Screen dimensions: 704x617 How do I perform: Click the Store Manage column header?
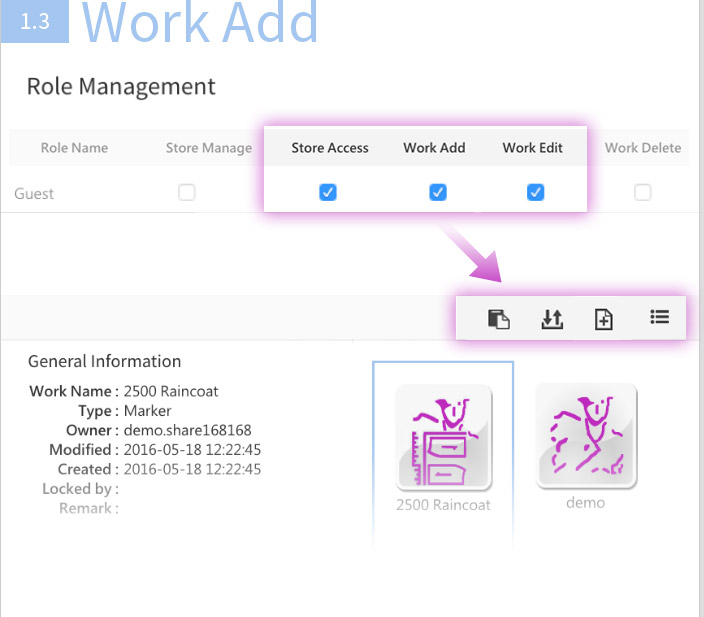coord(209,148)
